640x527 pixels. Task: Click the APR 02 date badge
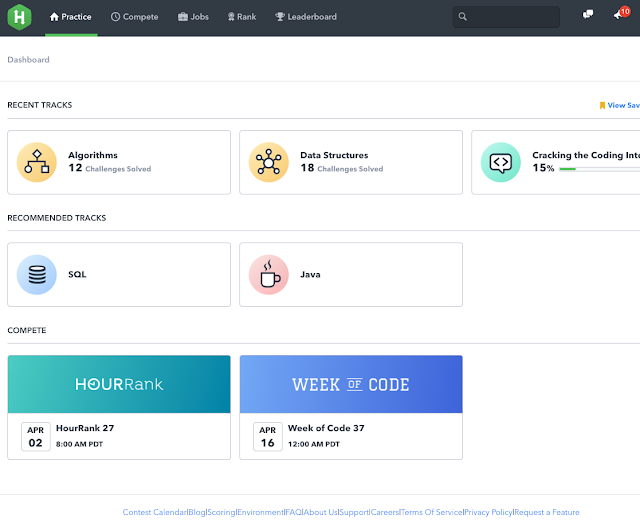(36, 436)
